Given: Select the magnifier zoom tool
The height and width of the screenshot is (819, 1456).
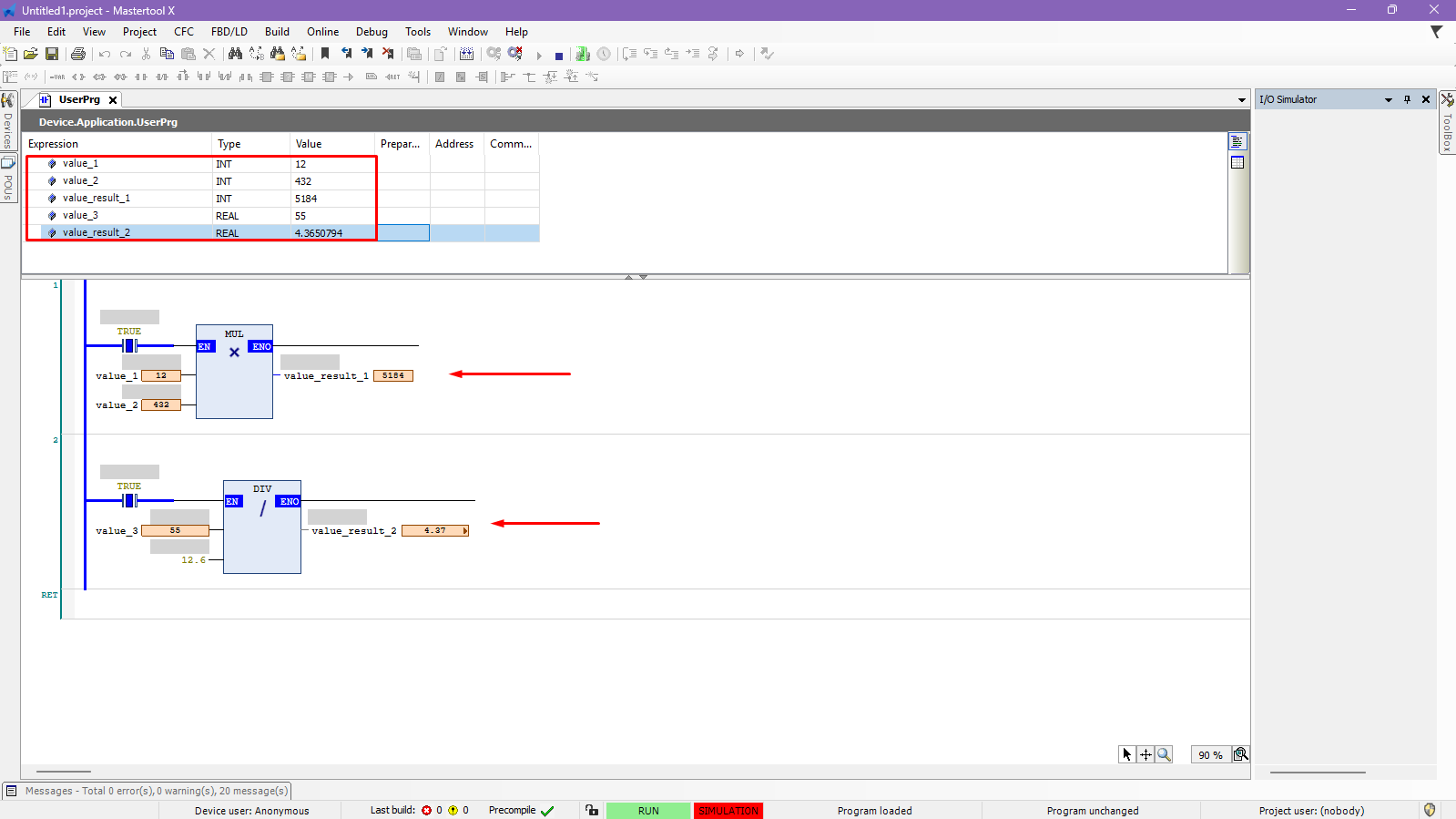Looking at the screenshot, I should pyautogui.click(x=1164, y=754).
